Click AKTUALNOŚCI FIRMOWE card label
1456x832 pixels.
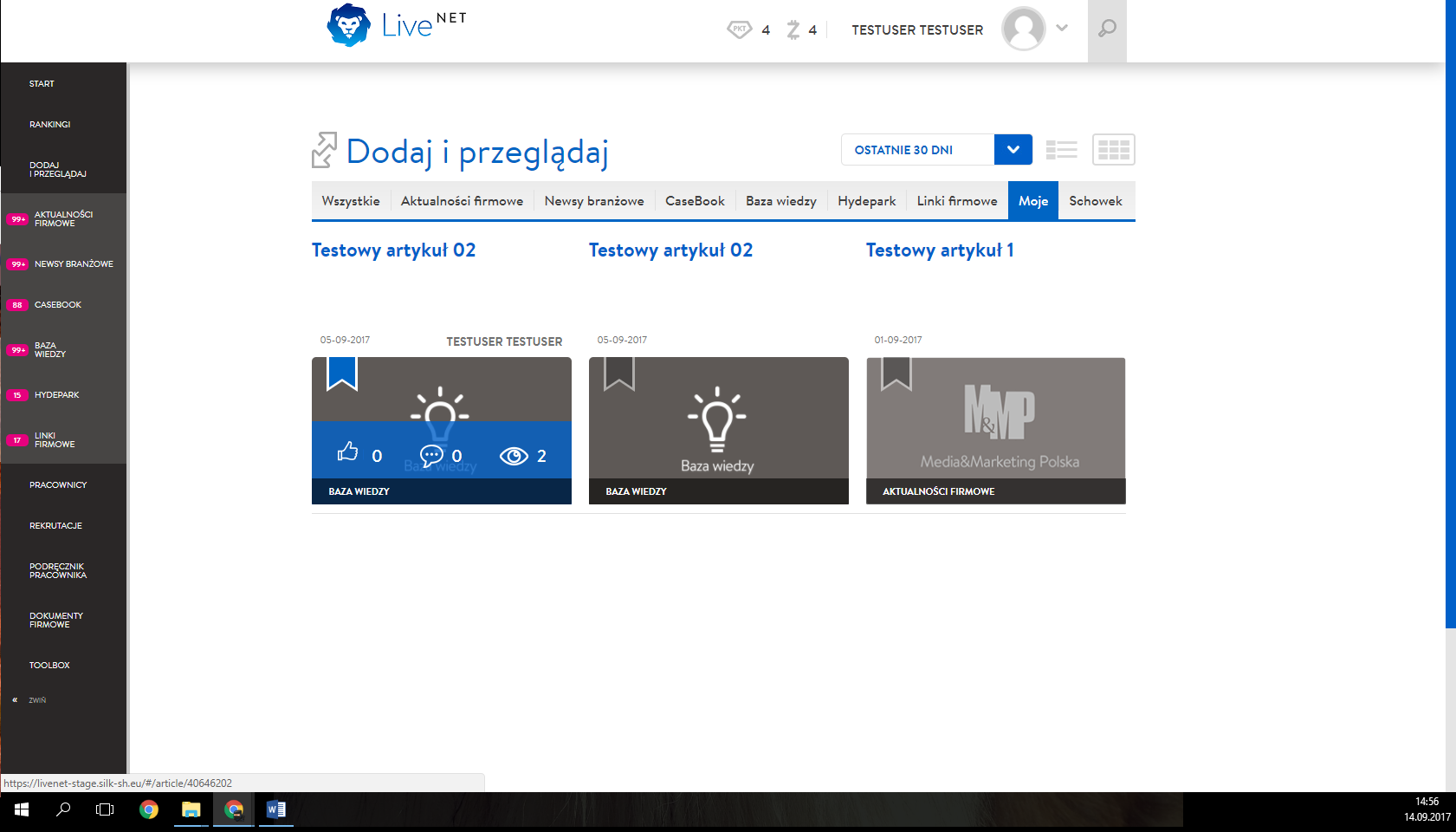tap(939, 491)
